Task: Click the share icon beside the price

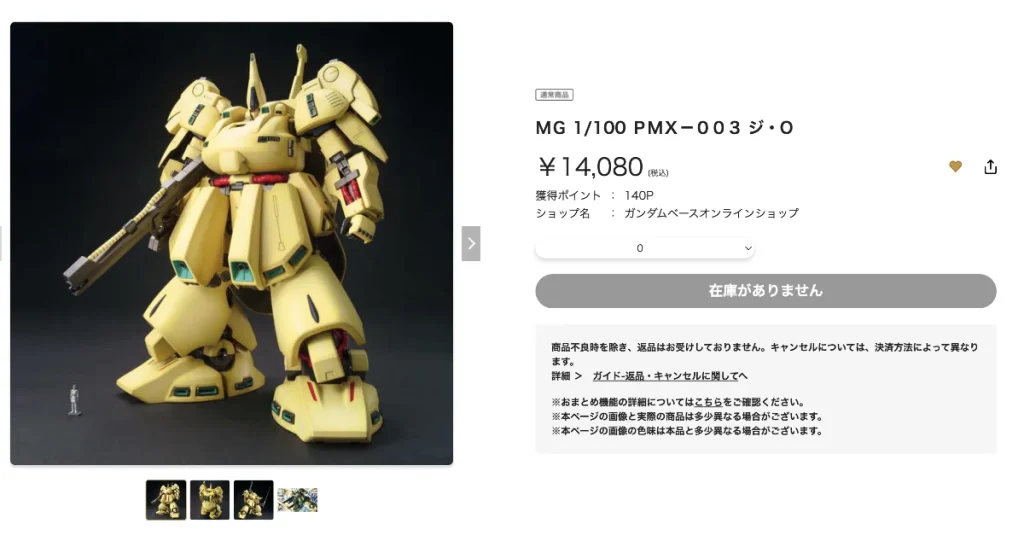Action: [990, 167]
